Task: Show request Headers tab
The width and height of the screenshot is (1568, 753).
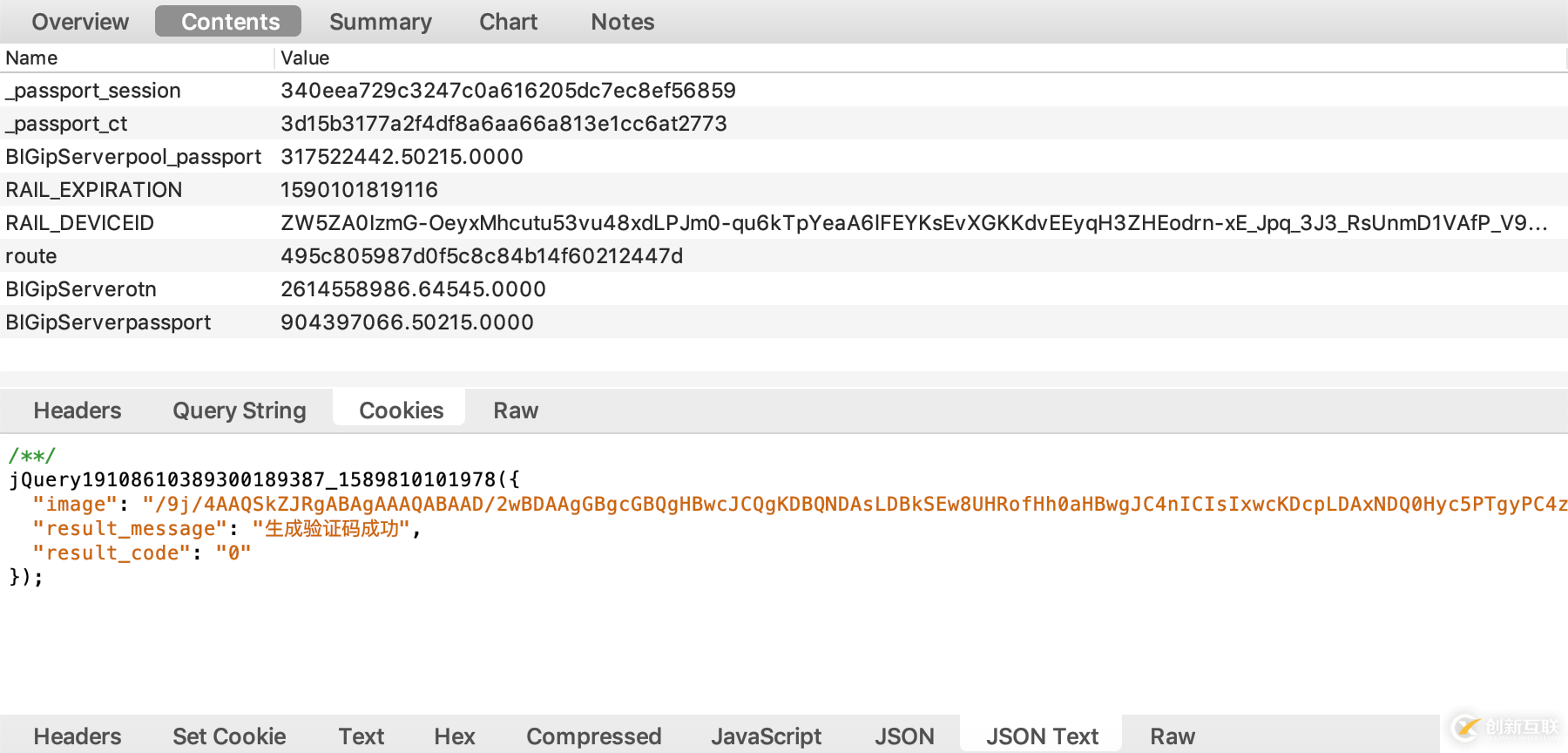Action: (x=78, y=410)
